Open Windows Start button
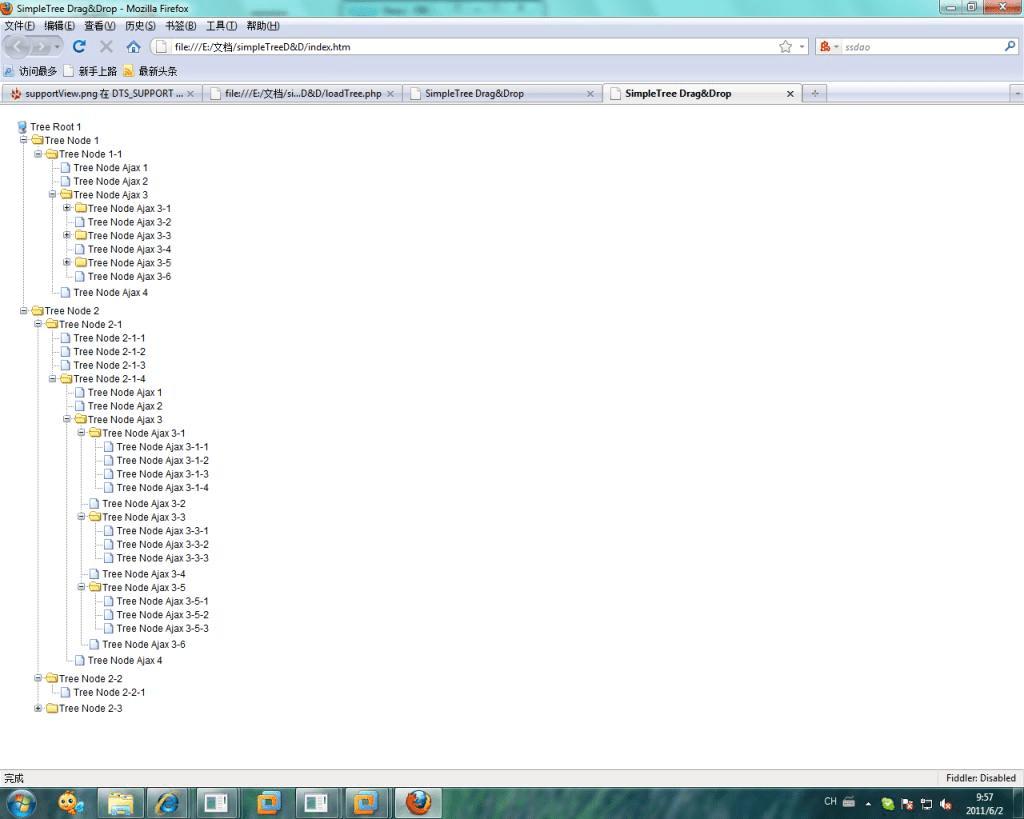This screenshot has width=1024, height=819. pyautogui.click(x=22, y=803)
